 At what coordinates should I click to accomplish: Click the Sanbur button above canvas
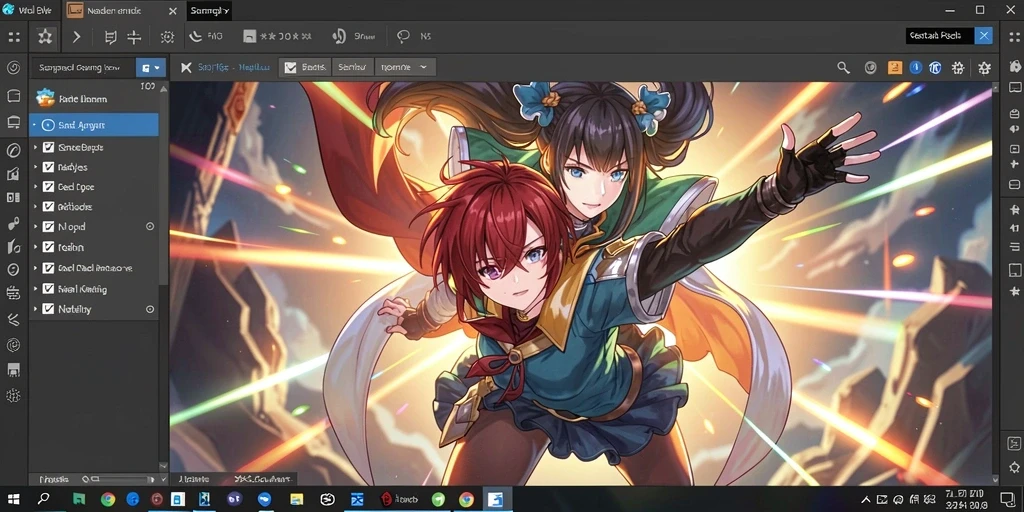[x=352, y=67]
